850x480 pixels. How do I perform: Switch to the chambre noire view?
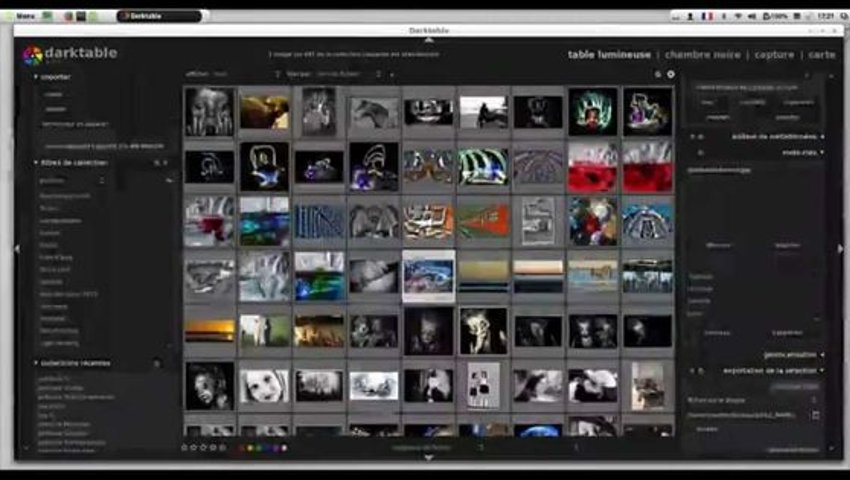pos(702,55)
